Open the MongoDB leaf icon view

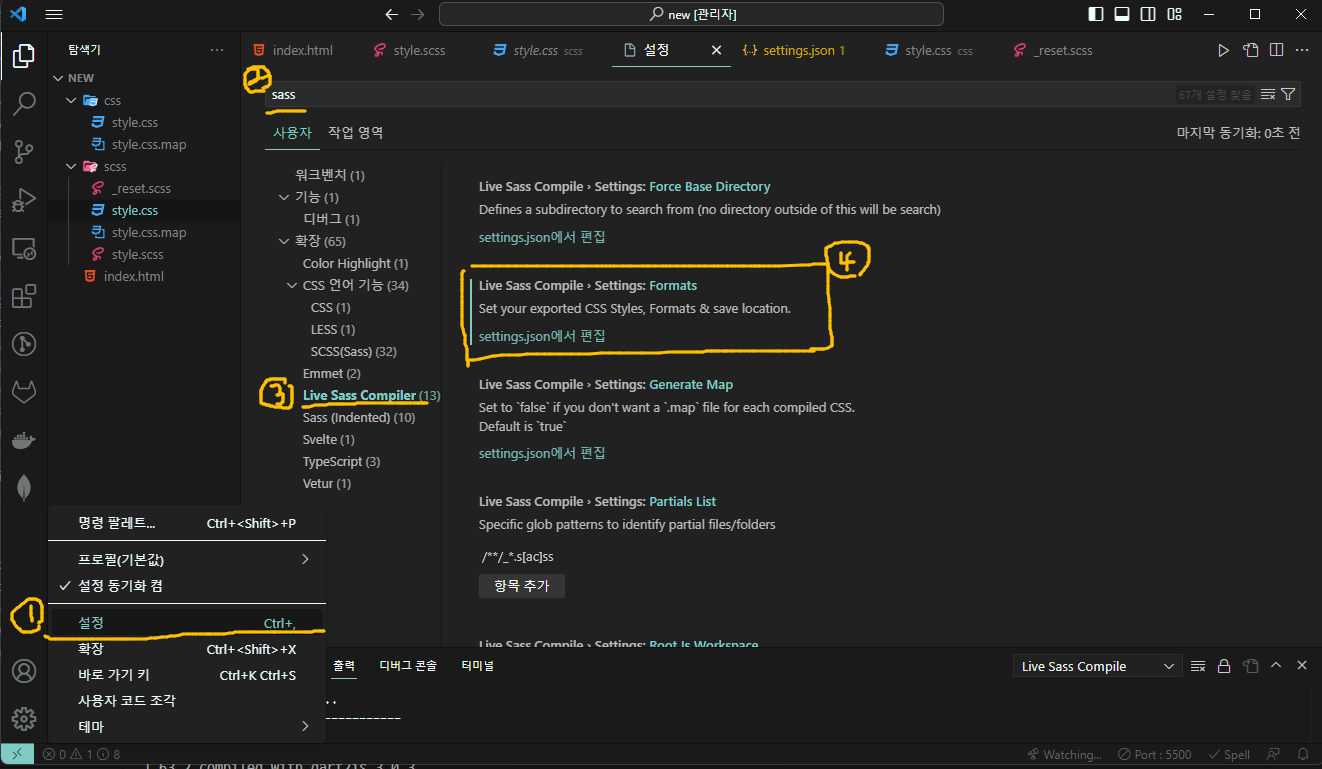click(x=24, y=489)
